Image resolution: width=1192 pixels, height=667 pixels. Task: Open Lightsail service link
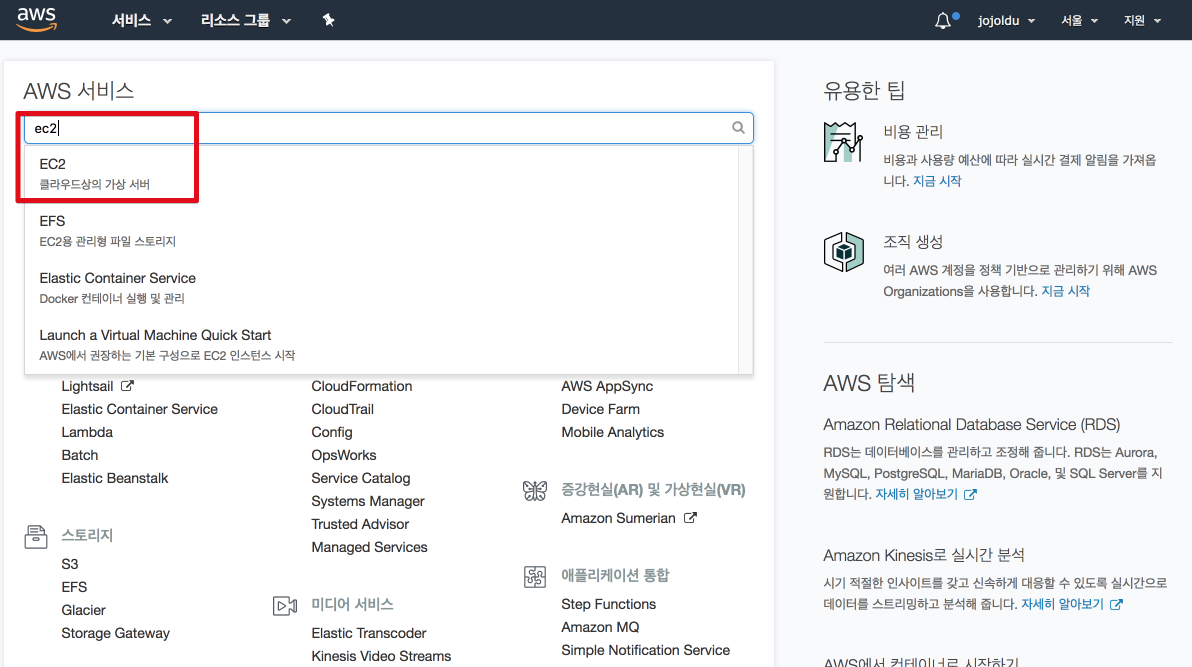coord(87,386)
